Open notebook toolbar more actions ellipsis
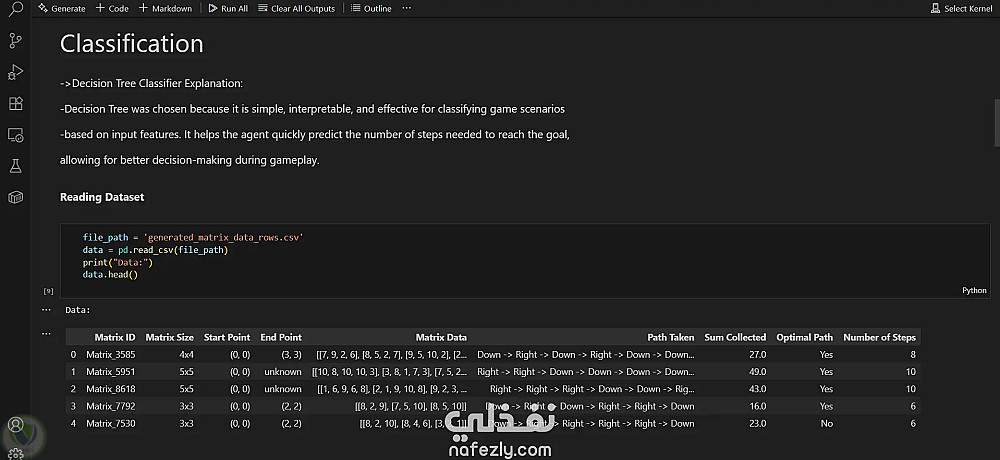This screenshot has height=460, width=1000. (x=407, y=8)
